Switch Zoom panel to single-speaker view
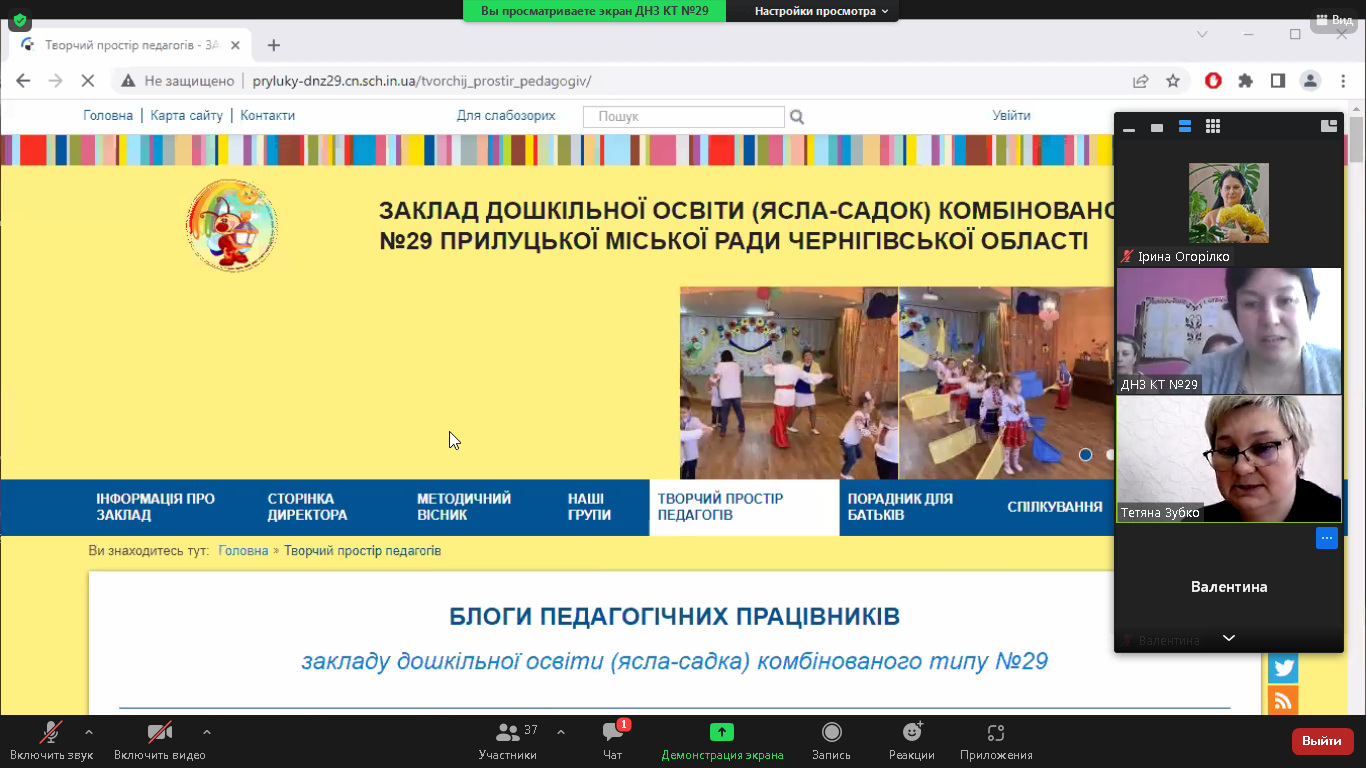Viewport: 1366px width, 768px height. (1157, 127)
